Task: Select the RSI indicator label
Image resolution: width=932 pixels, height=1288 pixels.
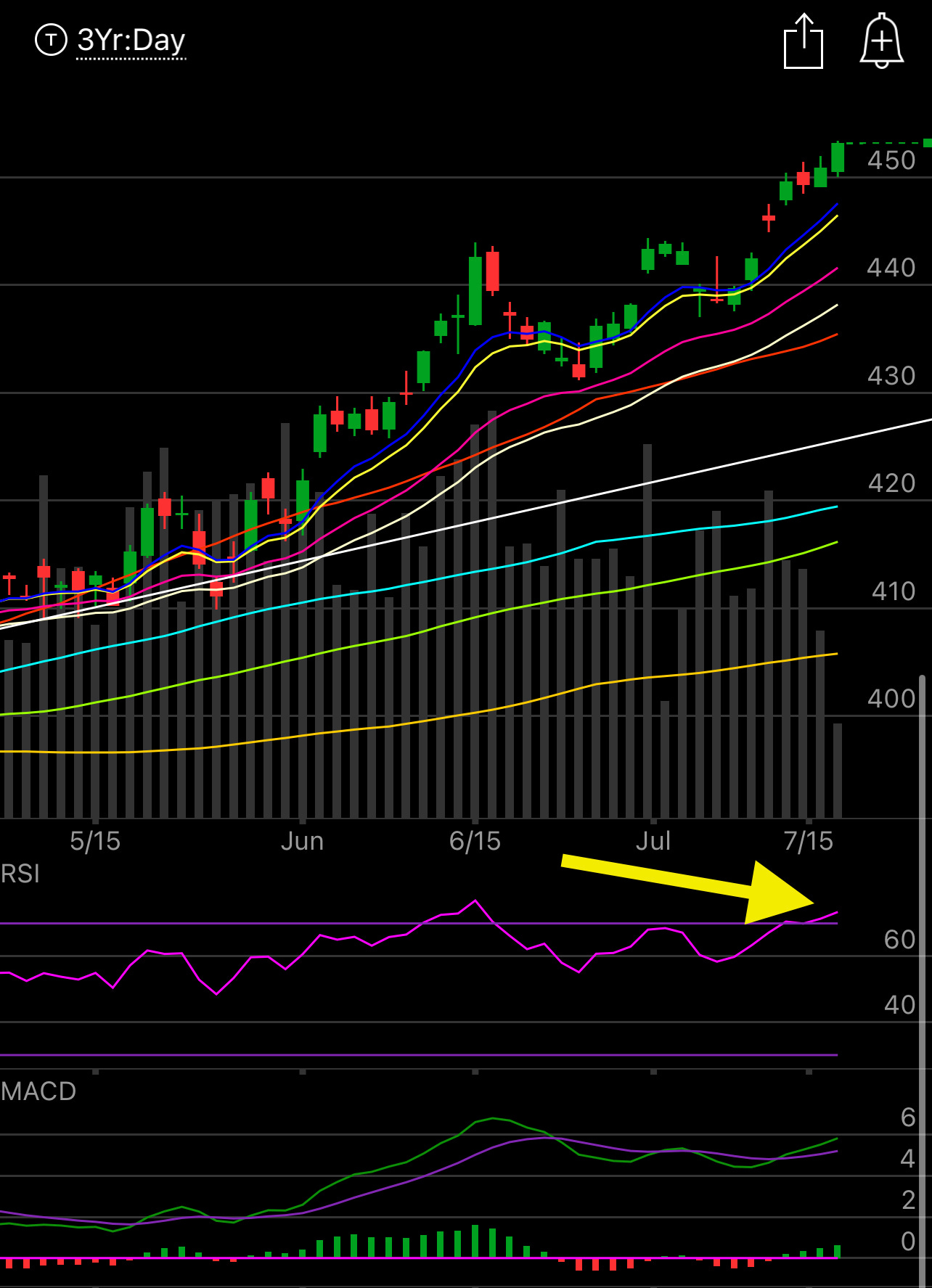Action: pos(20,874)
